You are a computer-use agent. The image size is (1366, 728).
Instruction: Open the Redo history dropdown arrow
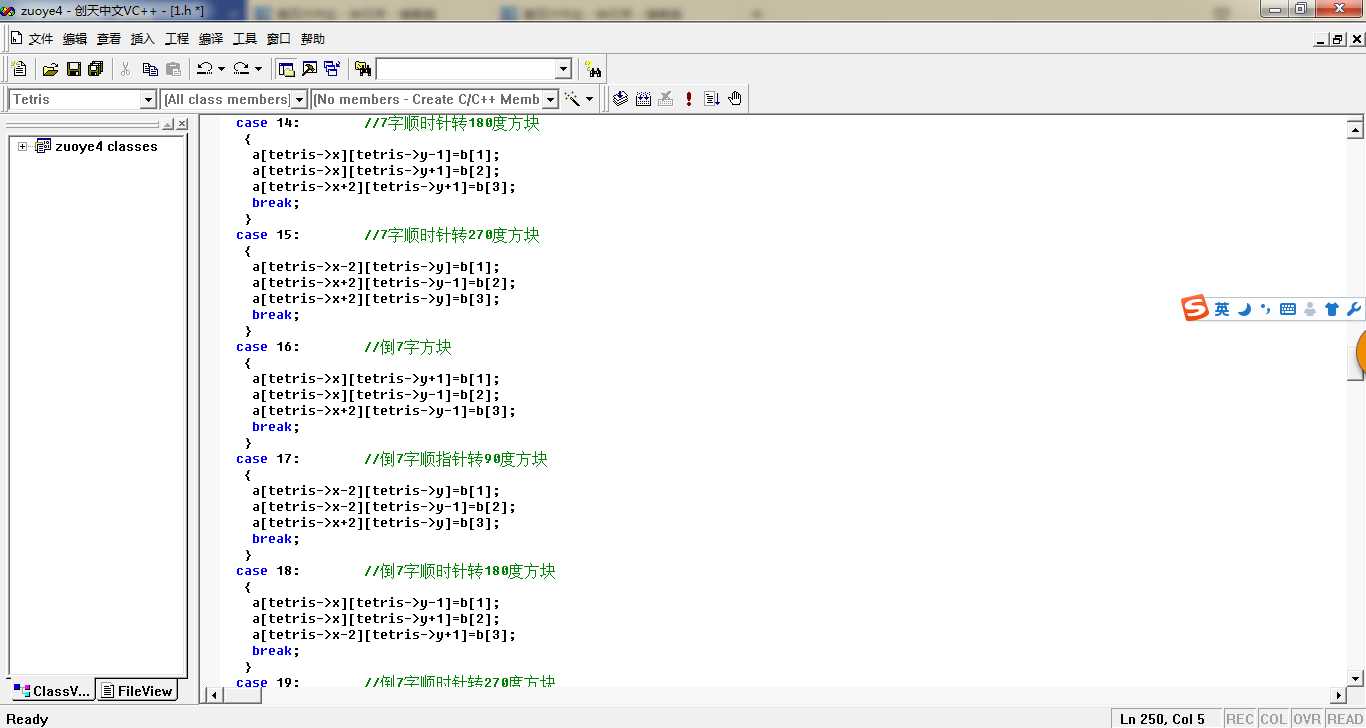pyautogui.click(x=258, y=69)
